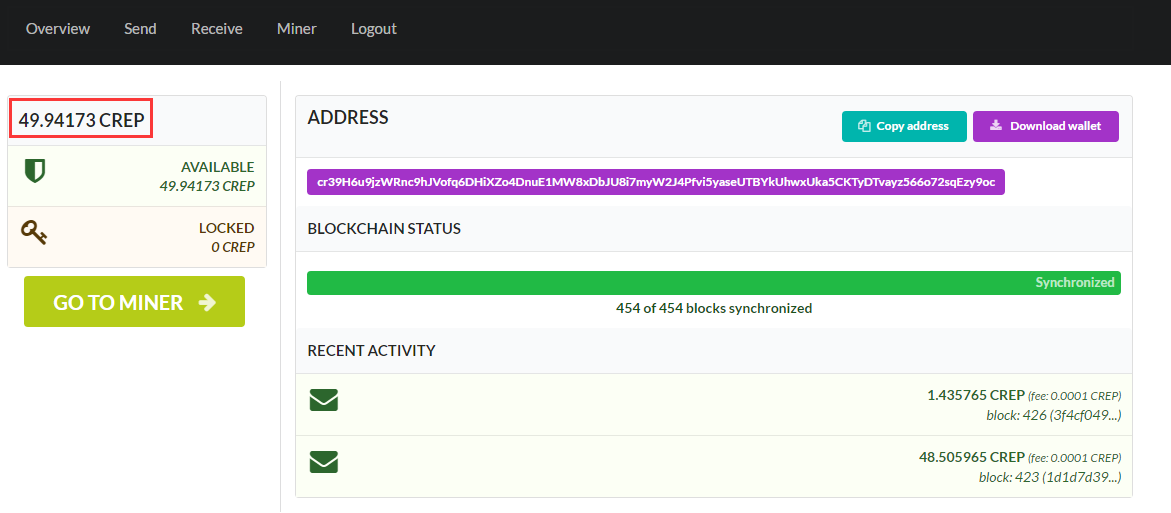Click the green Synchronized progress bar
The width and height of the screenshot is (1171, 513).
coord(713,283)
